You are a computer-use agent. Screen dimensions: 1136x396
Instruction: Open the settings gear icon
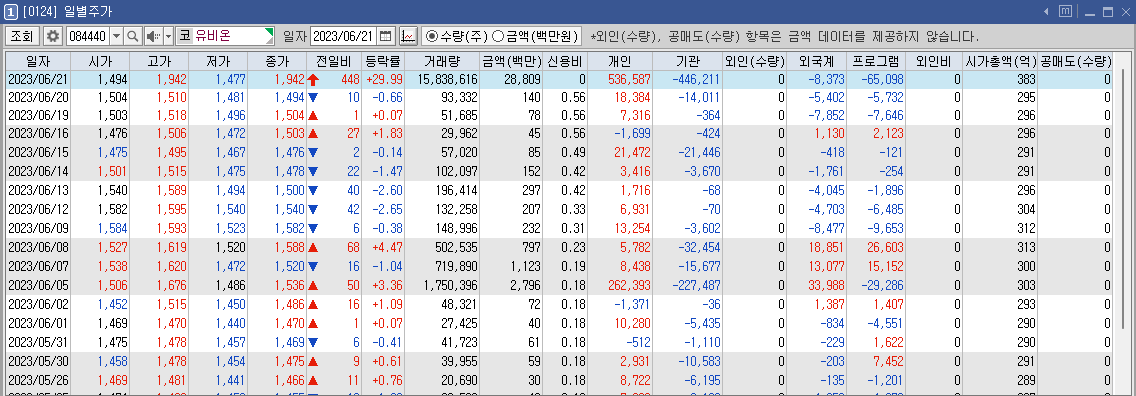53,35
